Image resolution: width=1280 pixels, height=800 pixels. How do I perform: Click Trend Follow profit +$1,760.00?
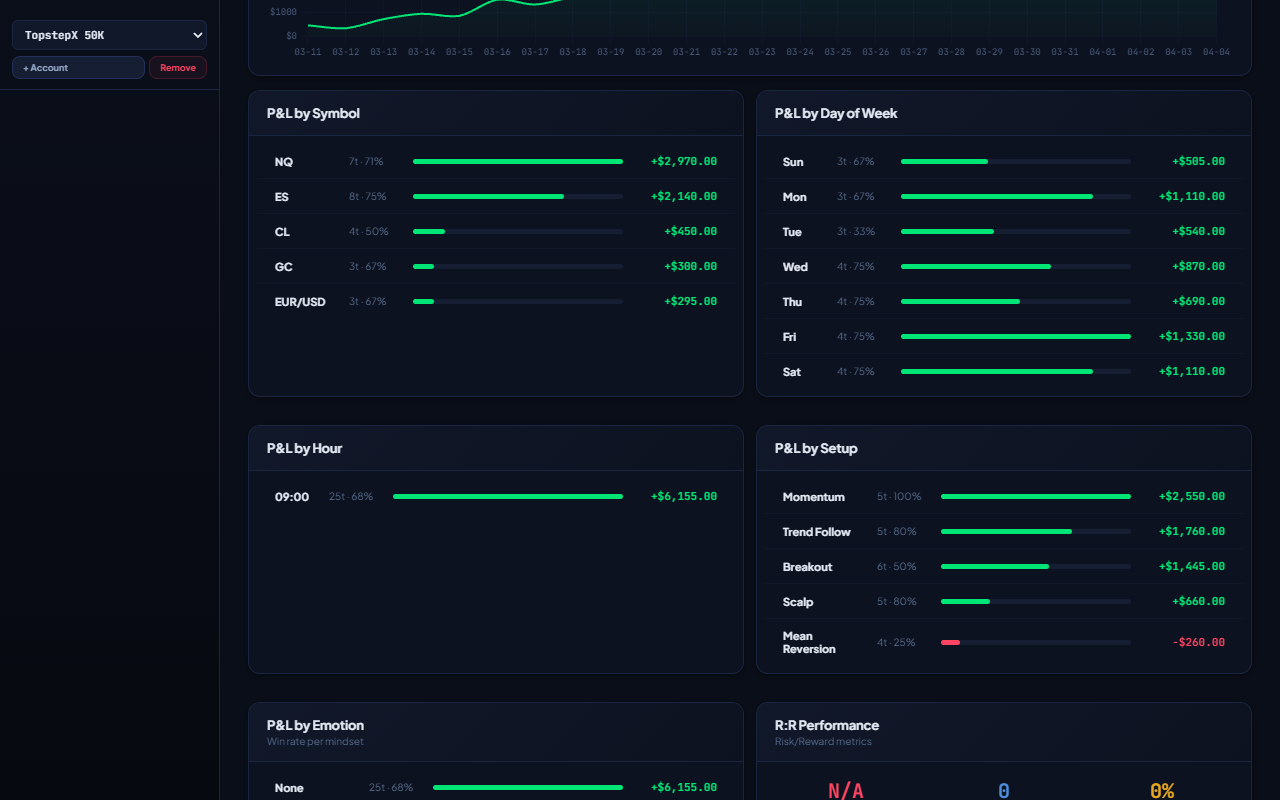pyautogui.click(x=1192, y=532)
